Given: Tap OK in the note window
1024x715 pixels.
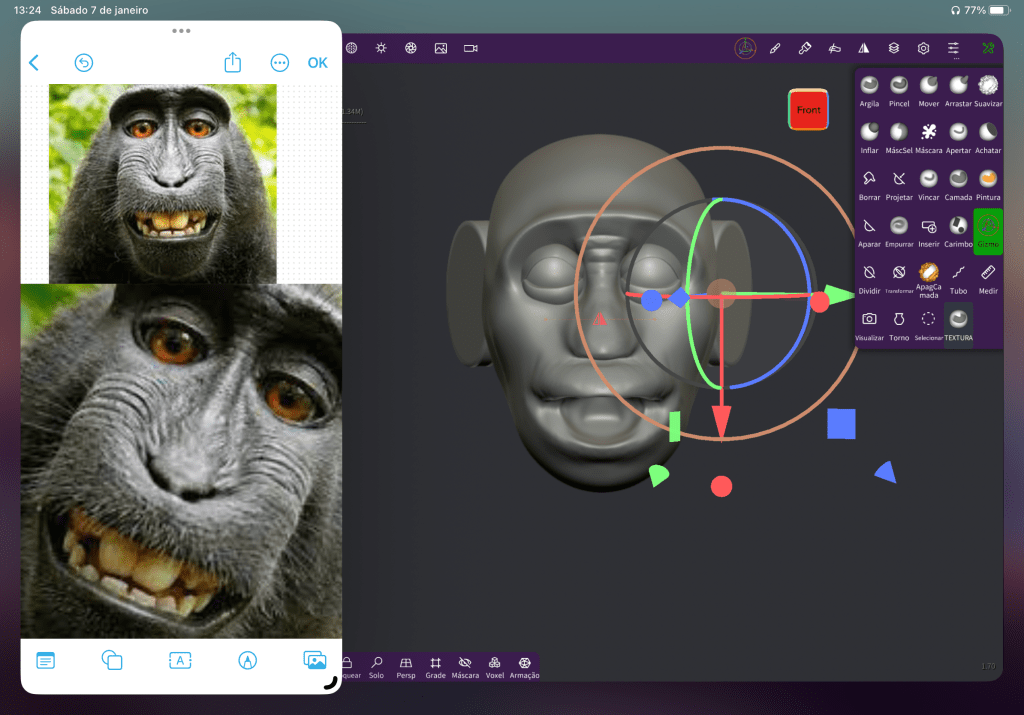Looking at the screenshot, I should [317, 63].
